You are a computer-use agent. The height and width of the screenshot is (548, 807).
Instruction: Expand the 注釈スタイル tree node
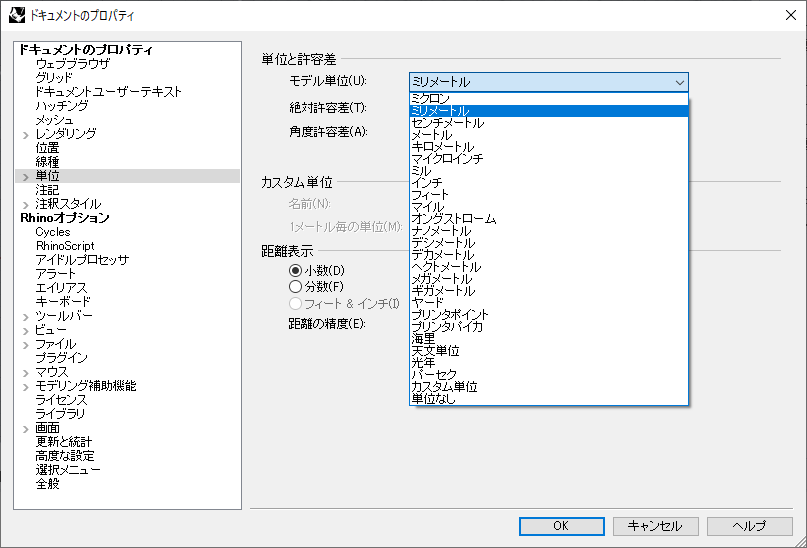click(x=25, y=204)
